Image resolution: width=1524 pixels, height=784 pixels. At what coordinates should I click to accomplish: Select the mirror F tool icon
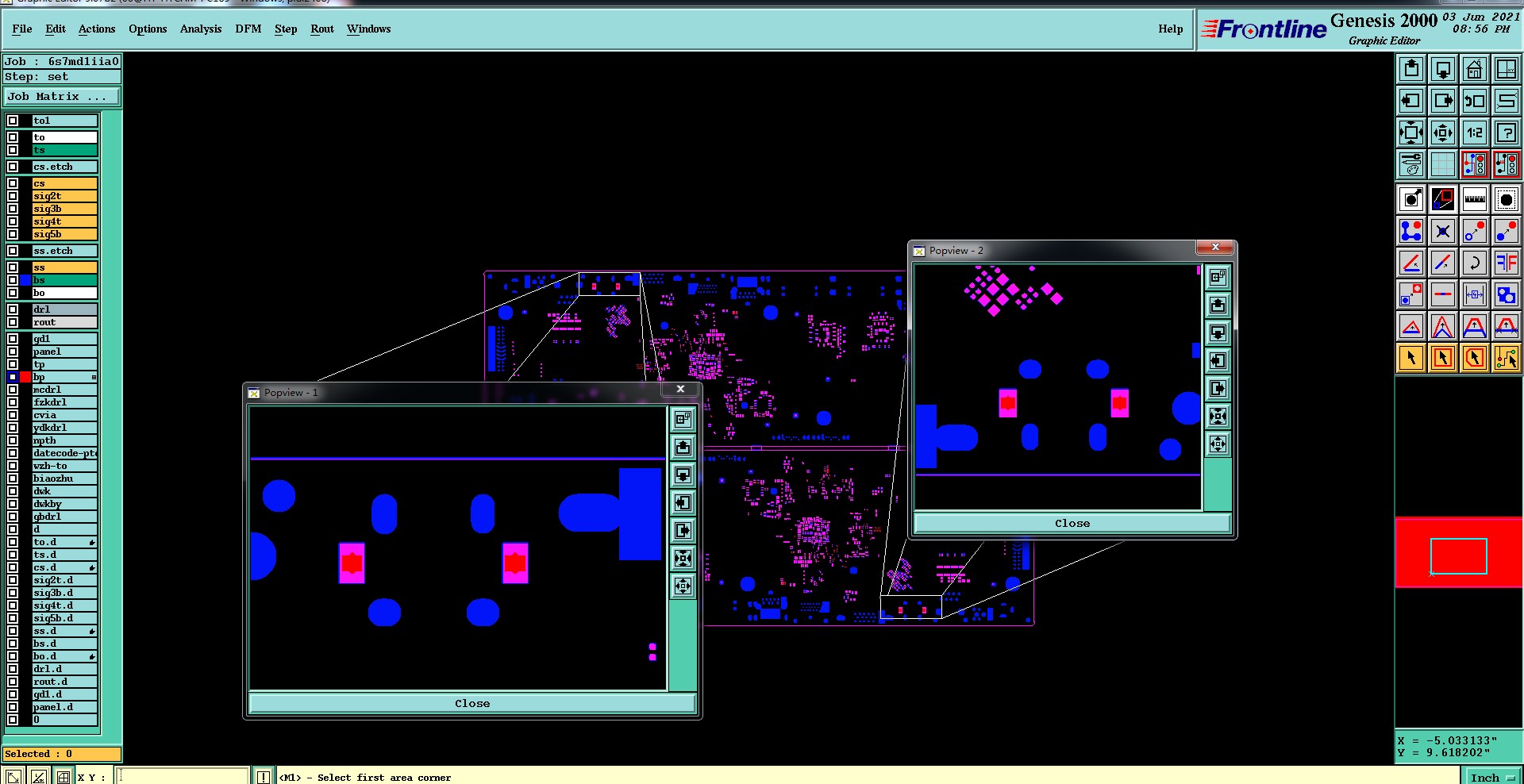point(1506,263)
